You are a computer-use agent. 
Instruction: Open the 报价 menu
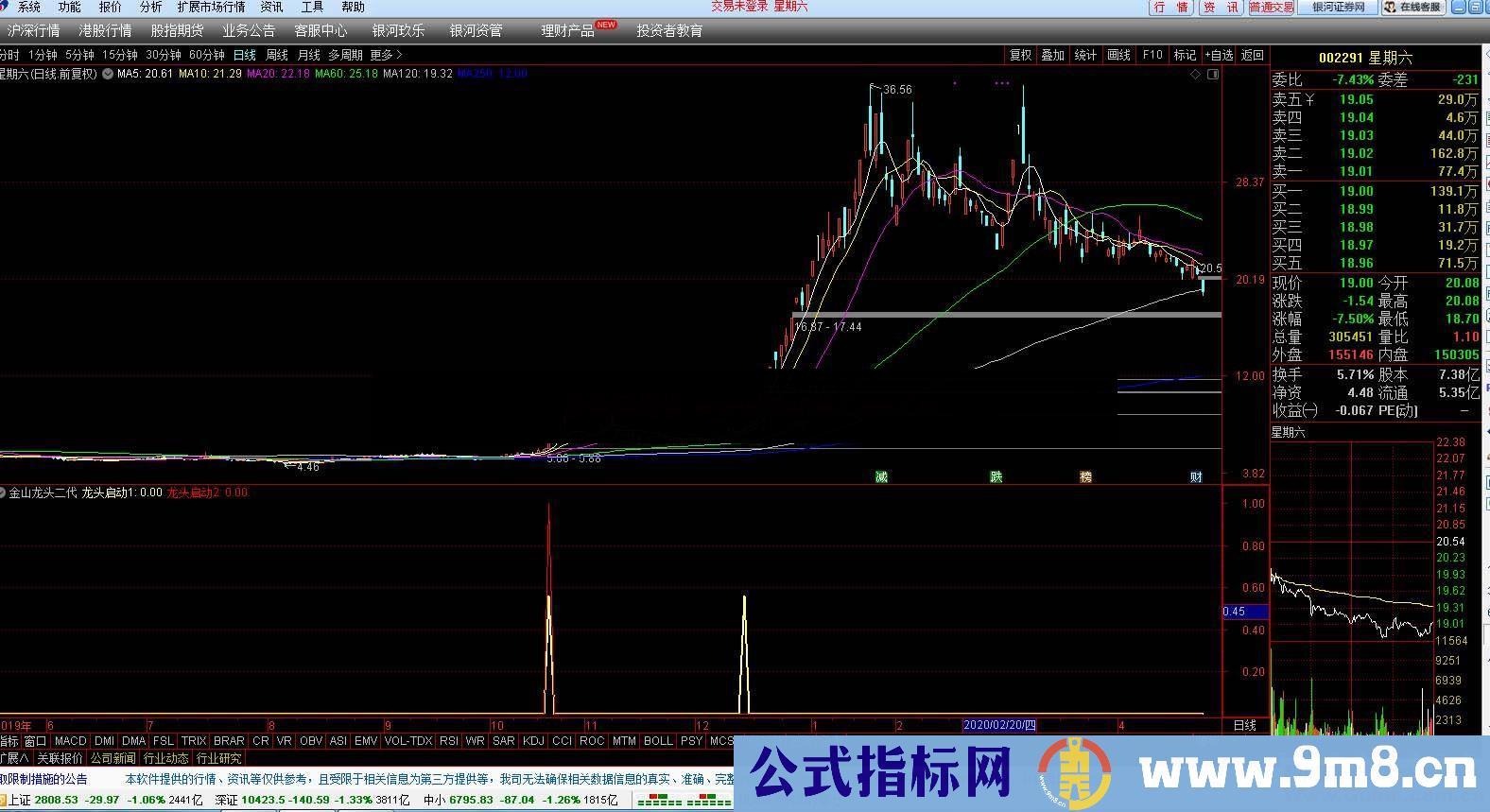point(111,7)
